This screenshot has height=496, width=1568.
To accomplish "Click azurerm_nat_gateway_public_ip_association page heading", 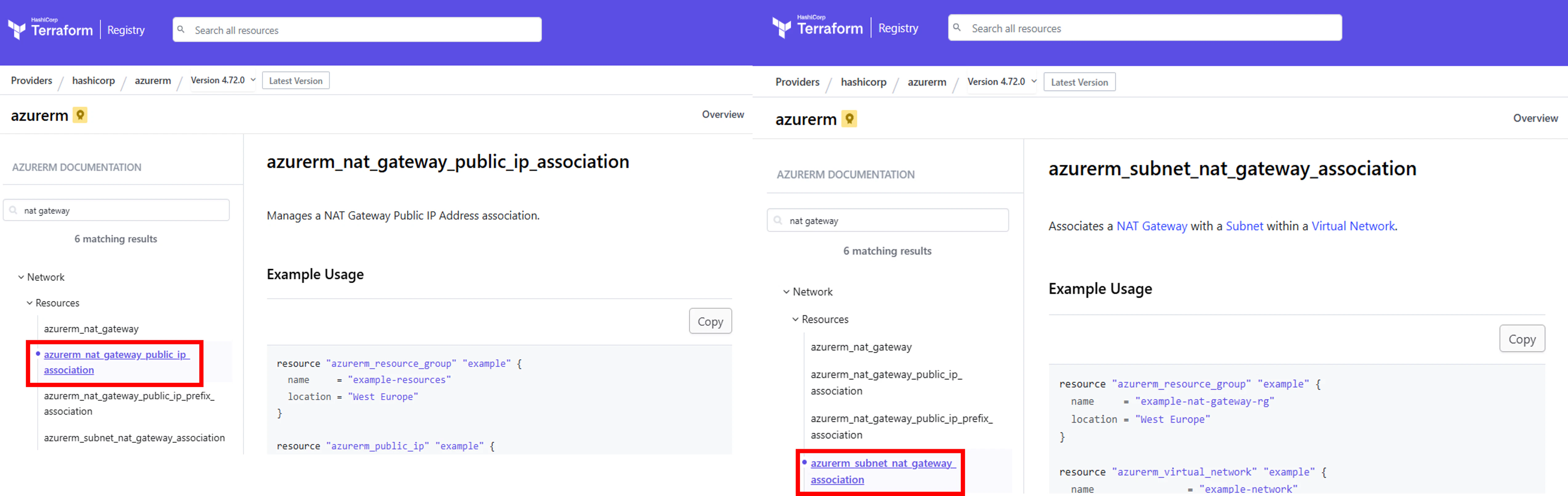I will 448,161.
